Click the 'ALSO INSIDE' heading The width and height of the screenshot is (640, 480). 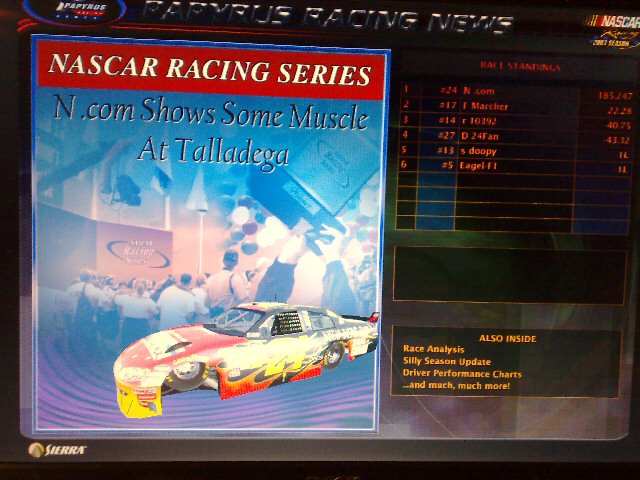507,339
